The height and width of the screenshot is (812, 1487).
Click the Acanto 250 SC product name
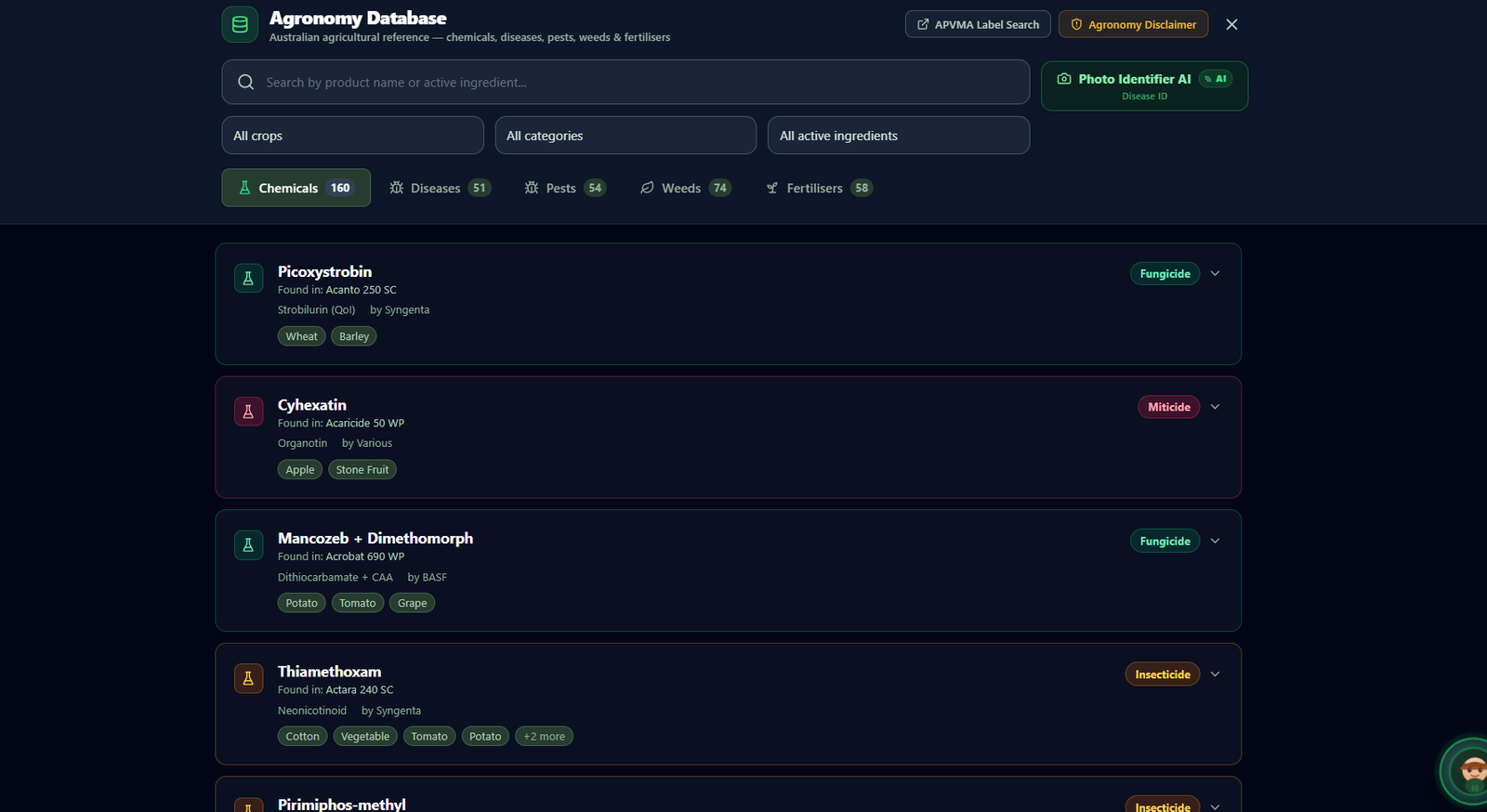coord(361,290)
